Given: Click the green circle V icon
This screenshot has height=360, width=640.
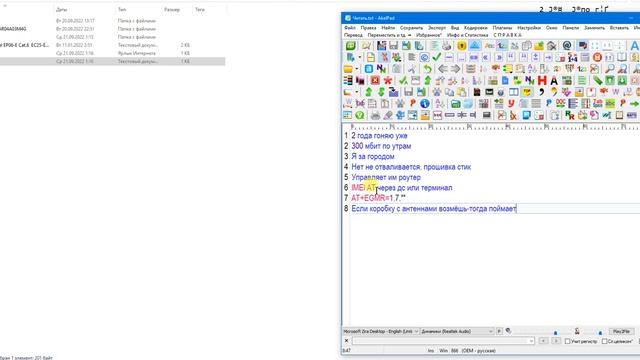Looking at the screenshot, I should (360, 116).
